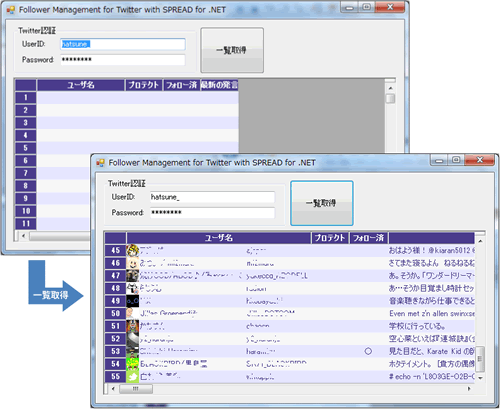The image size is (500, 409).
Task: Click front window horizontal scrollbar right arrow
Action: coord(469,389)
